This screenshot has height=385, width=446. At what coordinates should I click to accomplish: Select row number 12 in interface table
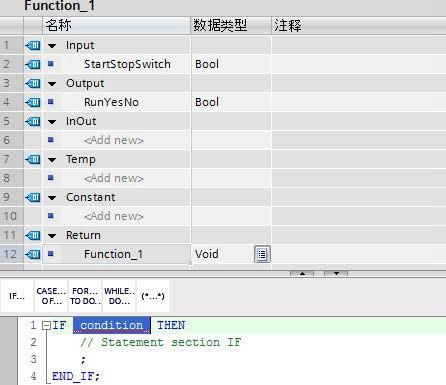12,254
